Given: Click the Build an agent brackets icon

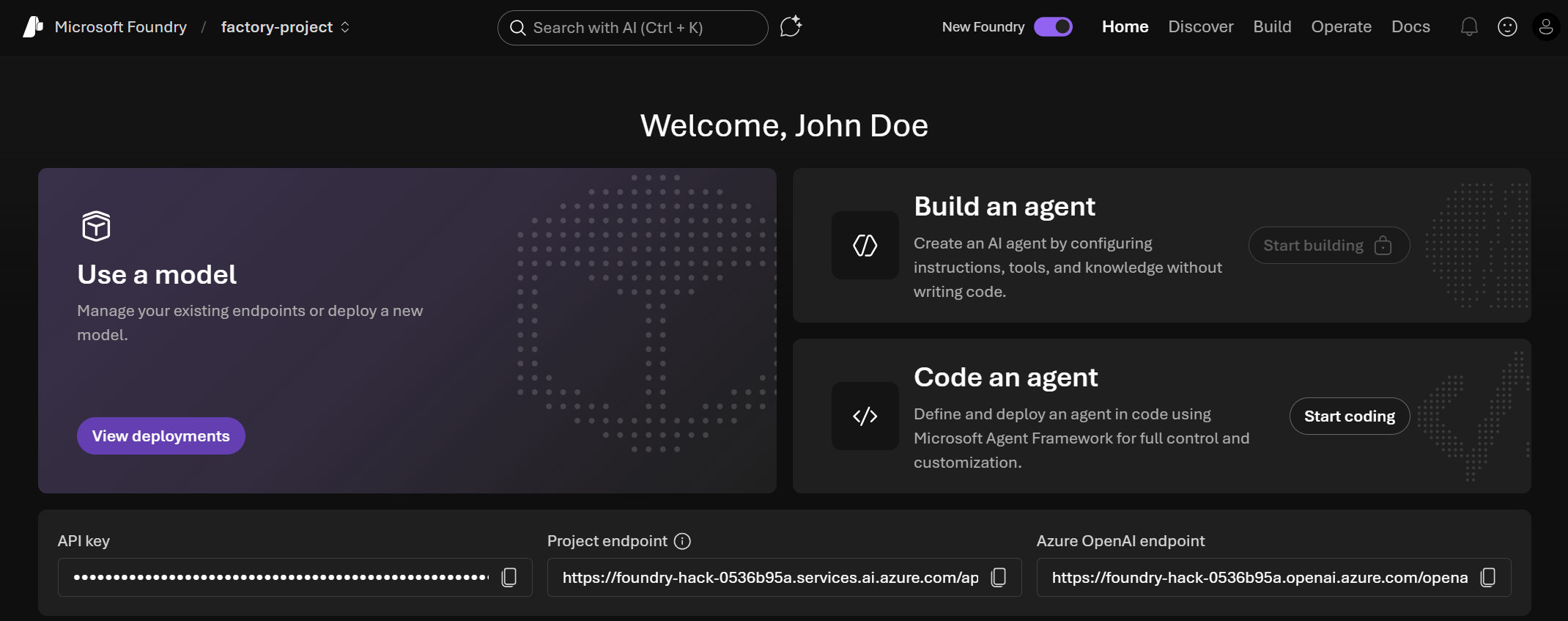Looking at the screenshot, I should 865,245.
